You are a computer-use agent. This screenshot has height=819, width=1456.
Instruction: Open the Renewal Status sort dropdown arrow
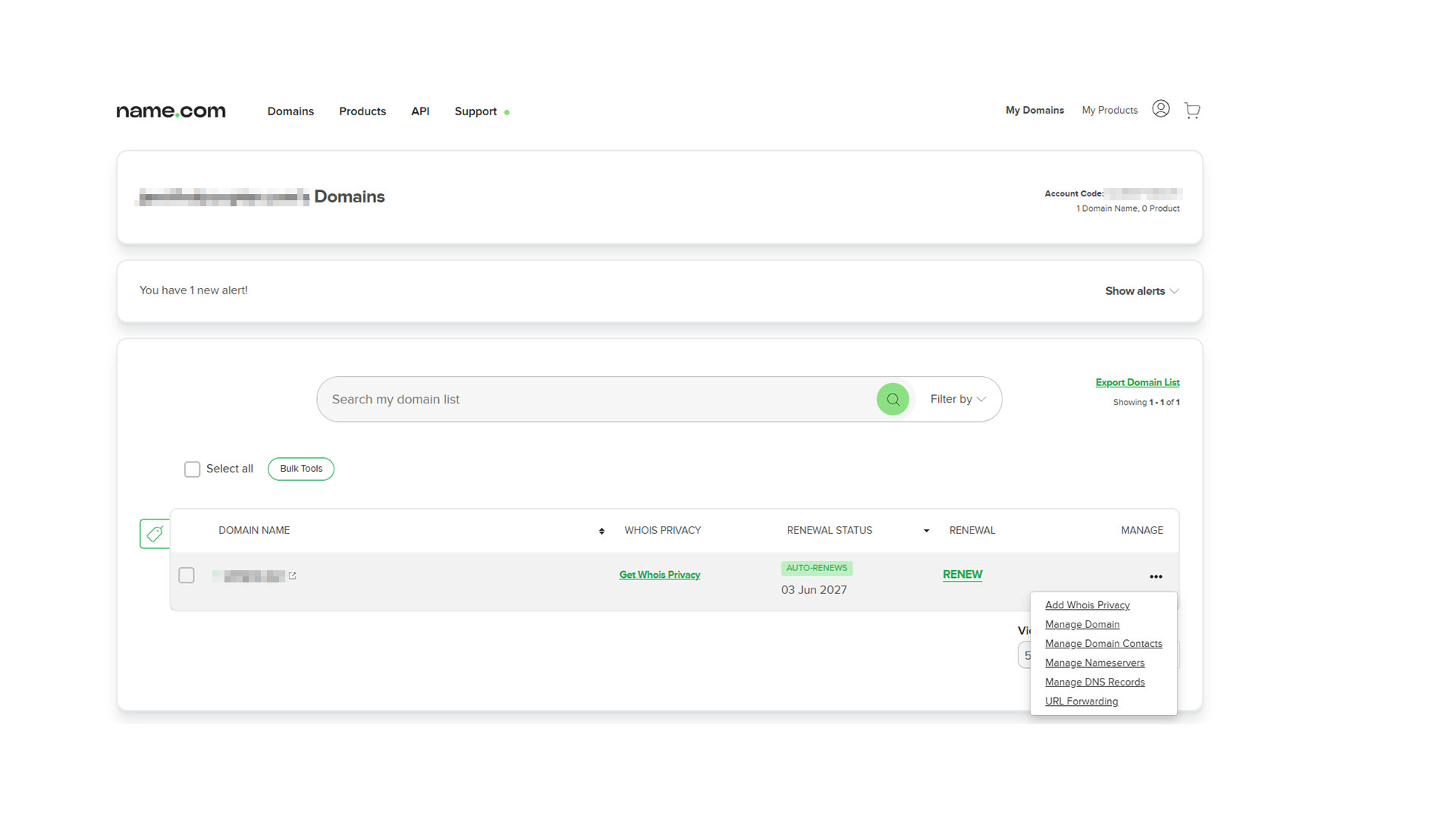tap(926, 531)
